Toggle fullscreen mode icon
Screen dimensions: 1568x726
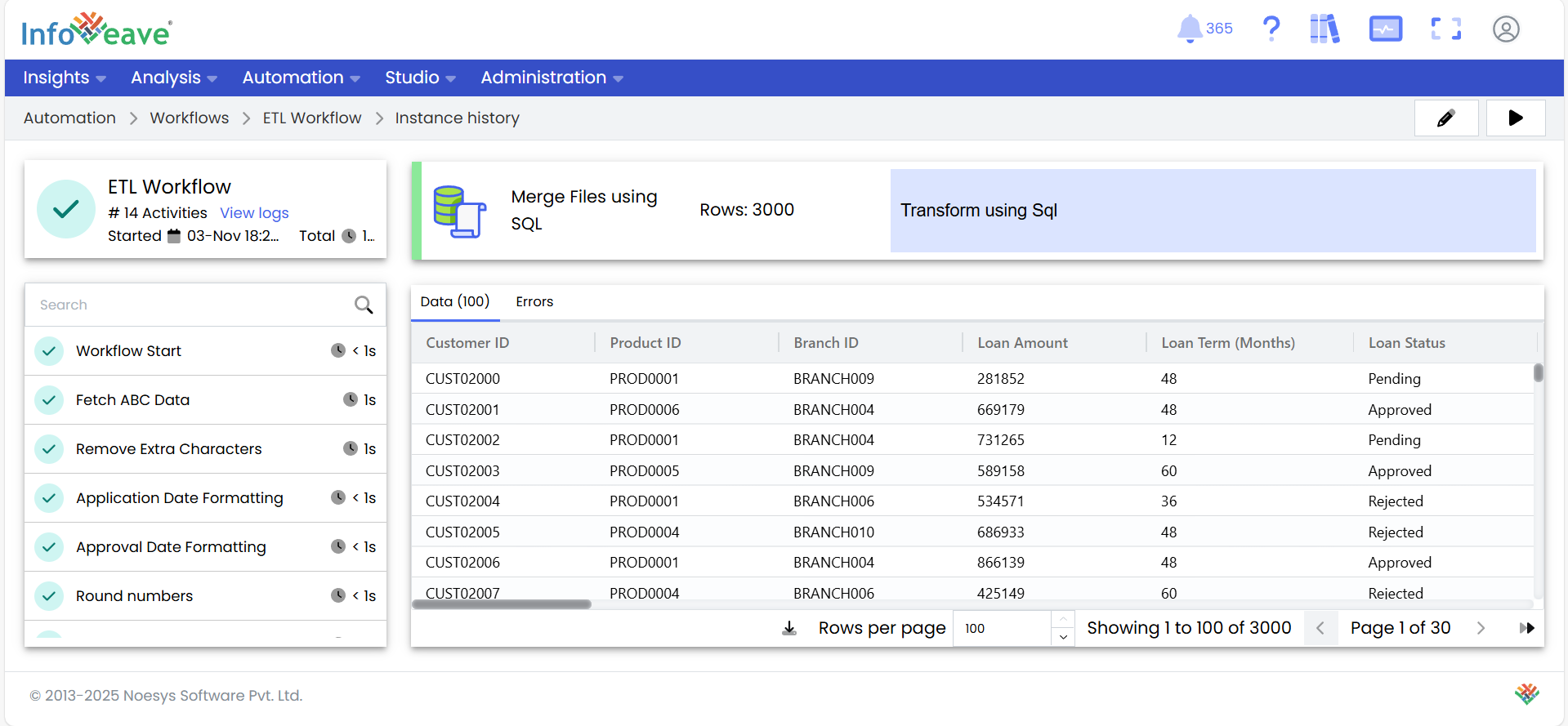tap(1445, 29)
